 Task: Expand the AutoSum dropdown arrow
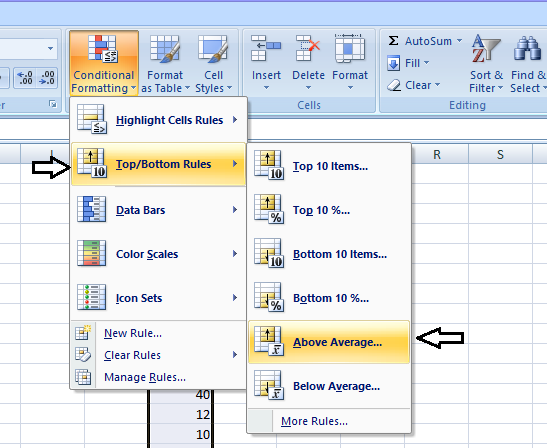tap(459, 41)
